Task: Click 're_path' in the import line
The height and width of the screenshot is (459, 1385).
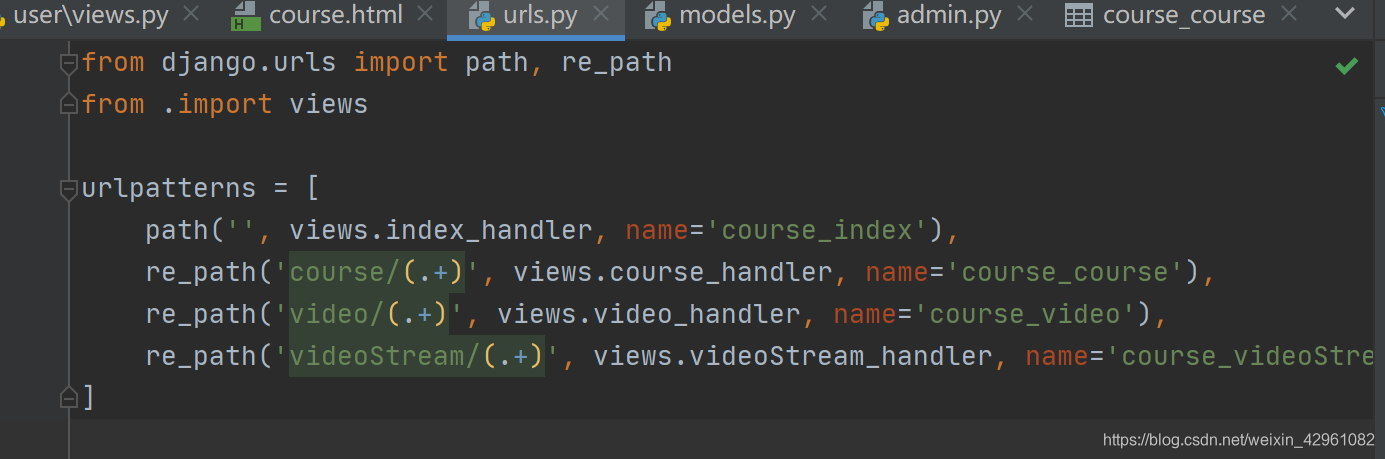Action: tap(617, 63)
